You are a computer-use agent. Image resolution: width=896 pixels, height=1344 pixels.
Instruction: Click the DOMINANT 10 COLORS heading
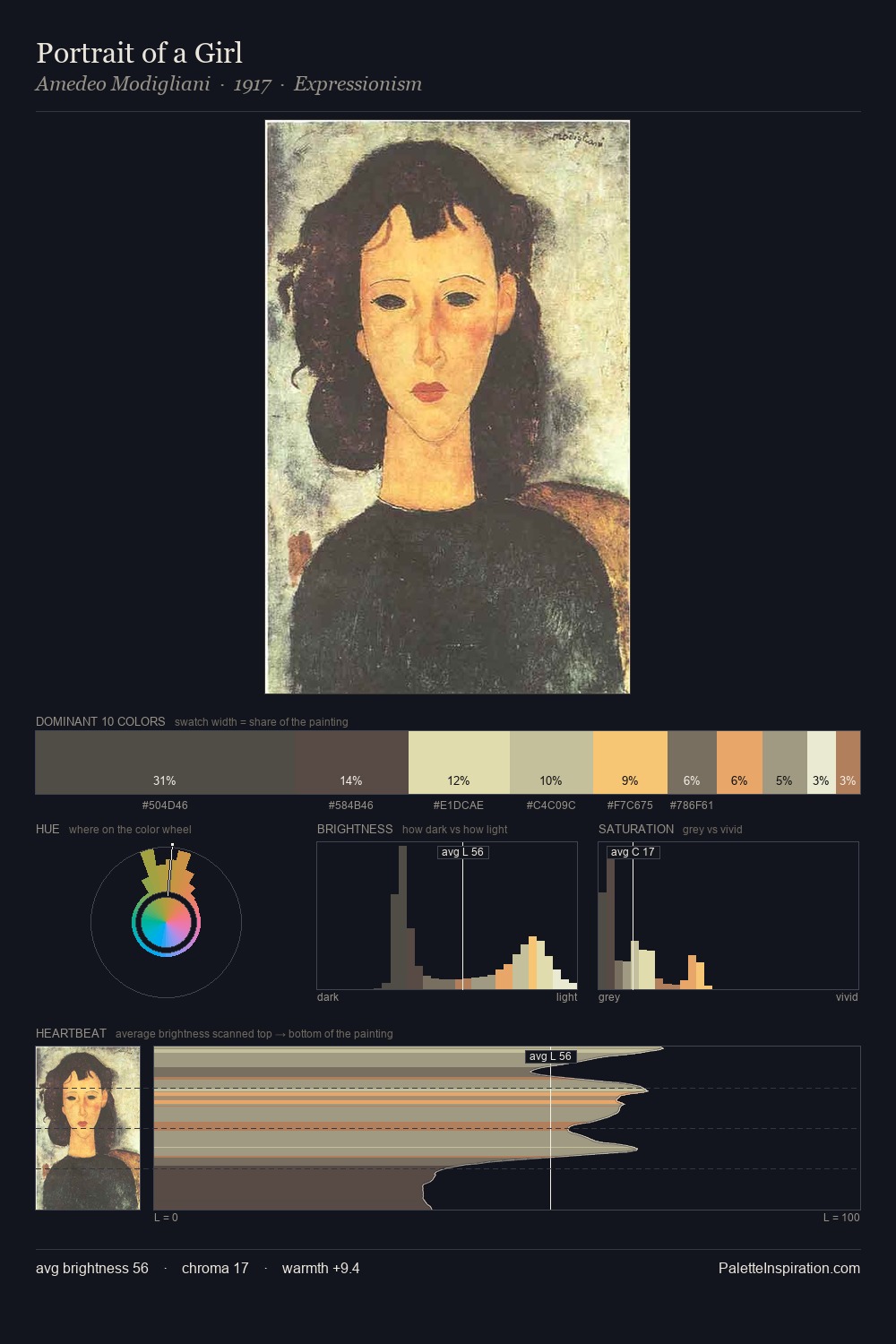[100, 721]
